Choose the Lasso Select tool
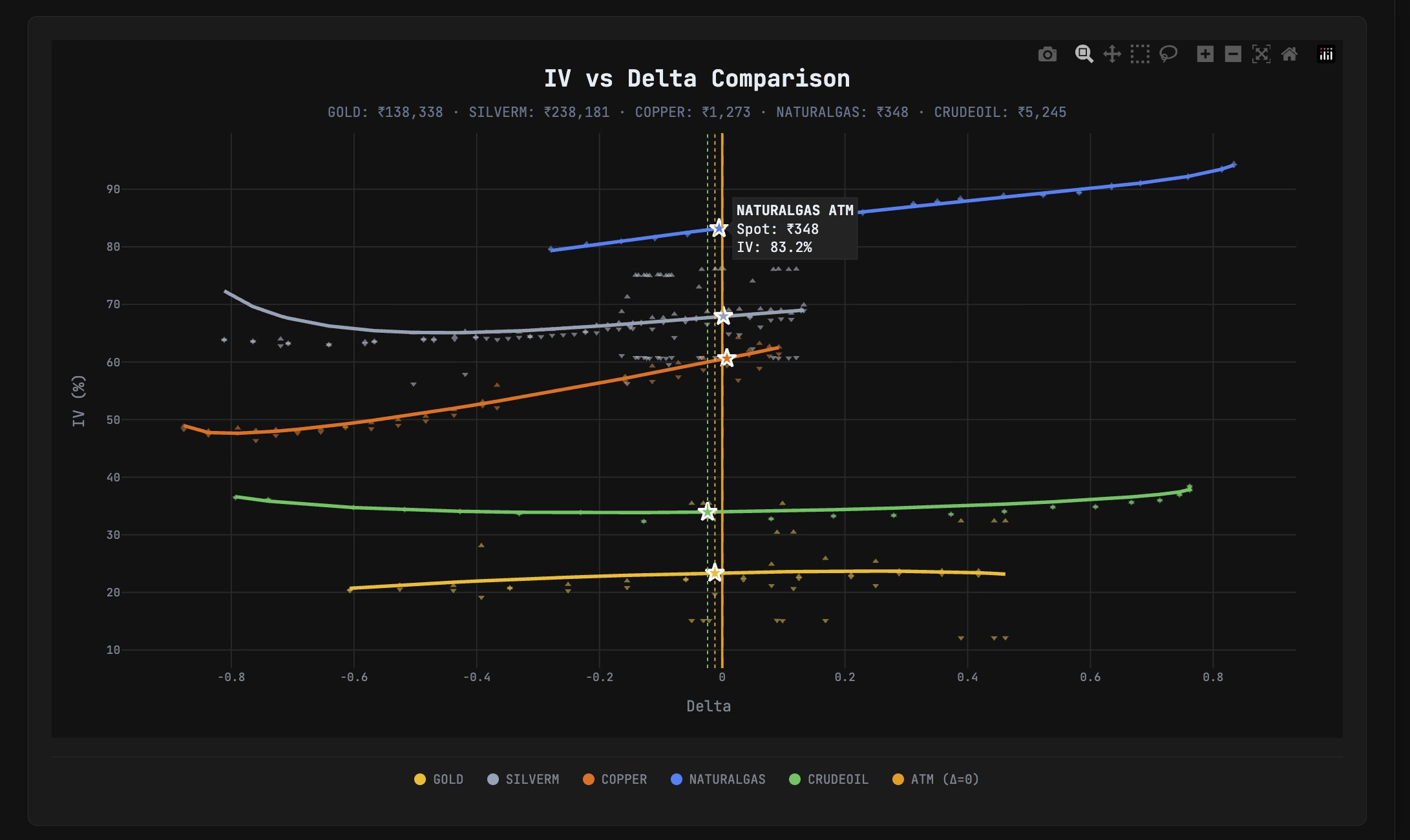This screenshot has width=1410, height=840. tap(1168, 54)
